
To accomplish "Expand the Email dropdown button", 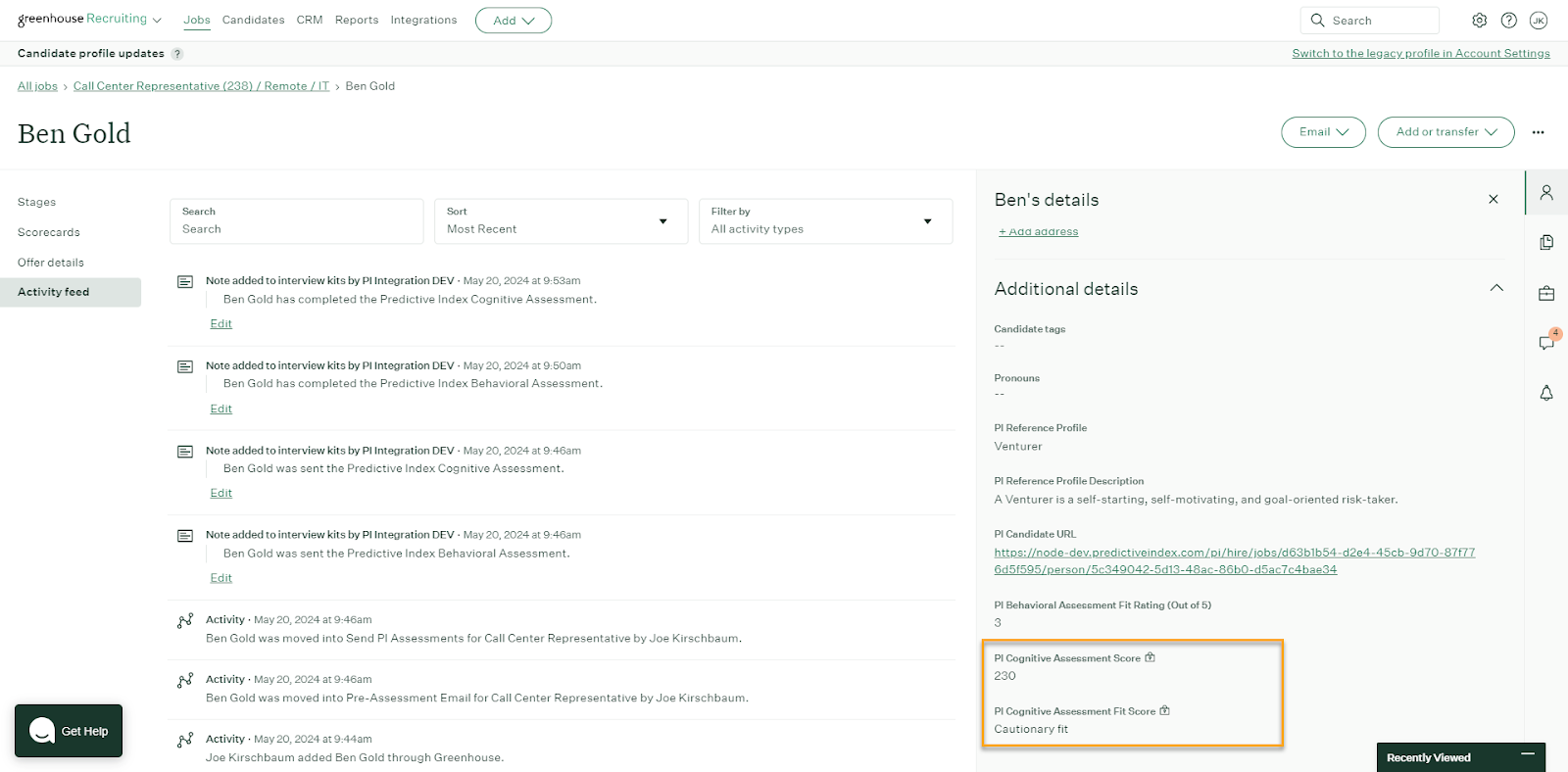I will pyautogui.click(x=1323, y=132).
